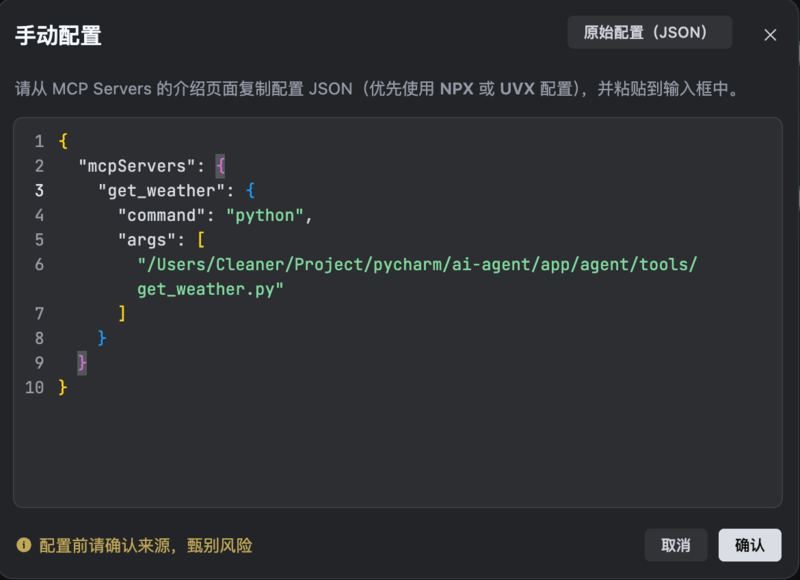Viewport: 800px width, 580px height.
Task: Click the /Users/Cleaner/Project file path string
Action: pyautogui.click(x=416, y=264)
